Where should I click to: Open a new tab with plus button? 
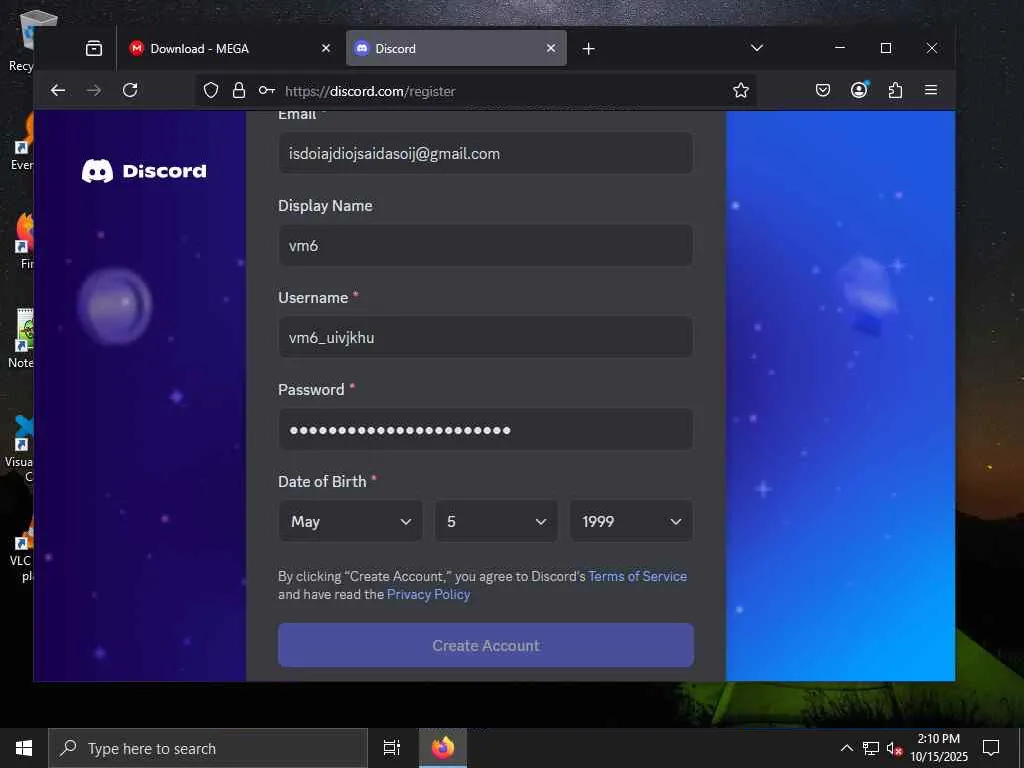(x=588, y=48)
